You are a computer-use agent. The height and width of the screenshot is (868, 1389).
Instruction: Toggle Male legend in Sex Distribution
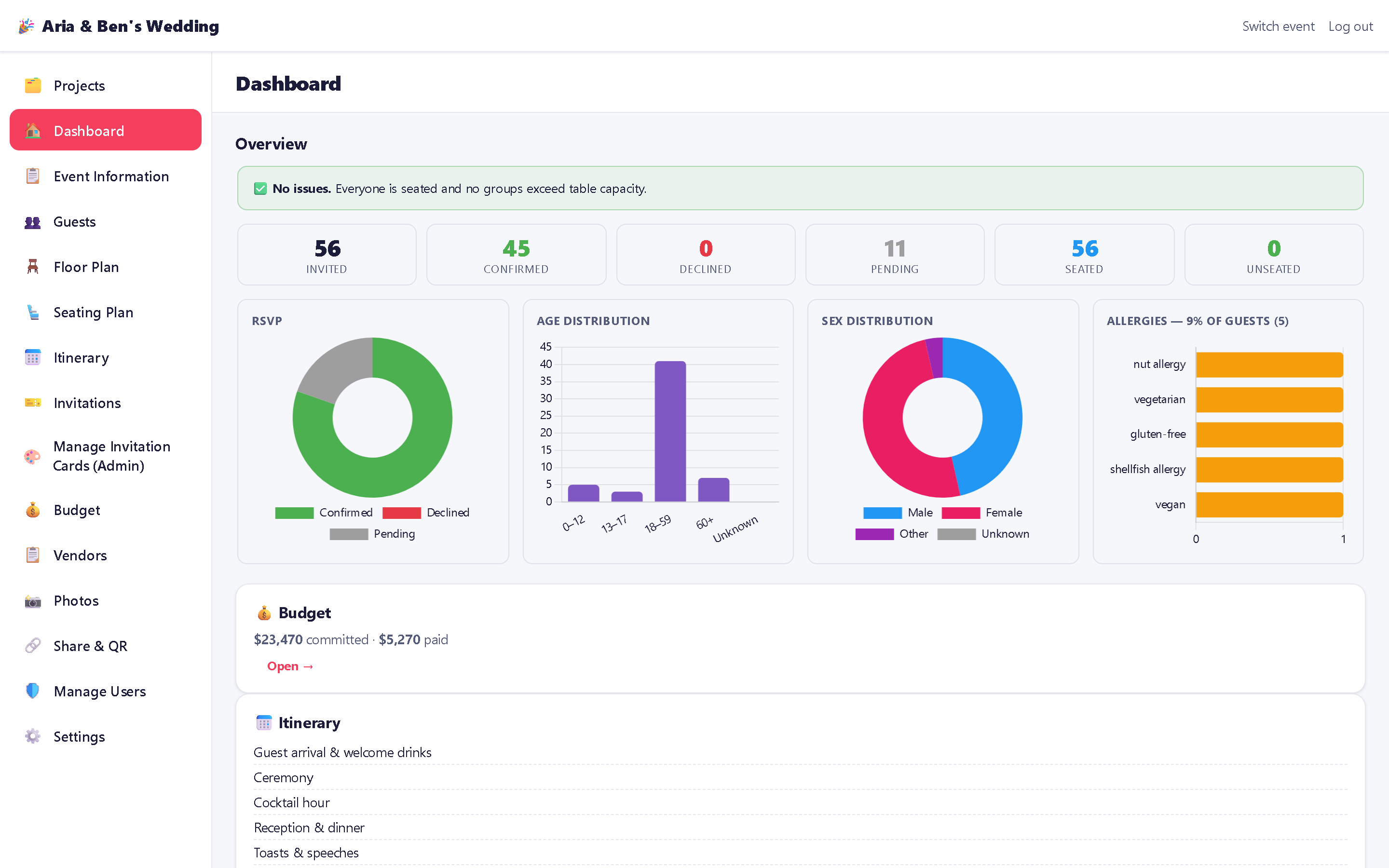coord(898,513)
